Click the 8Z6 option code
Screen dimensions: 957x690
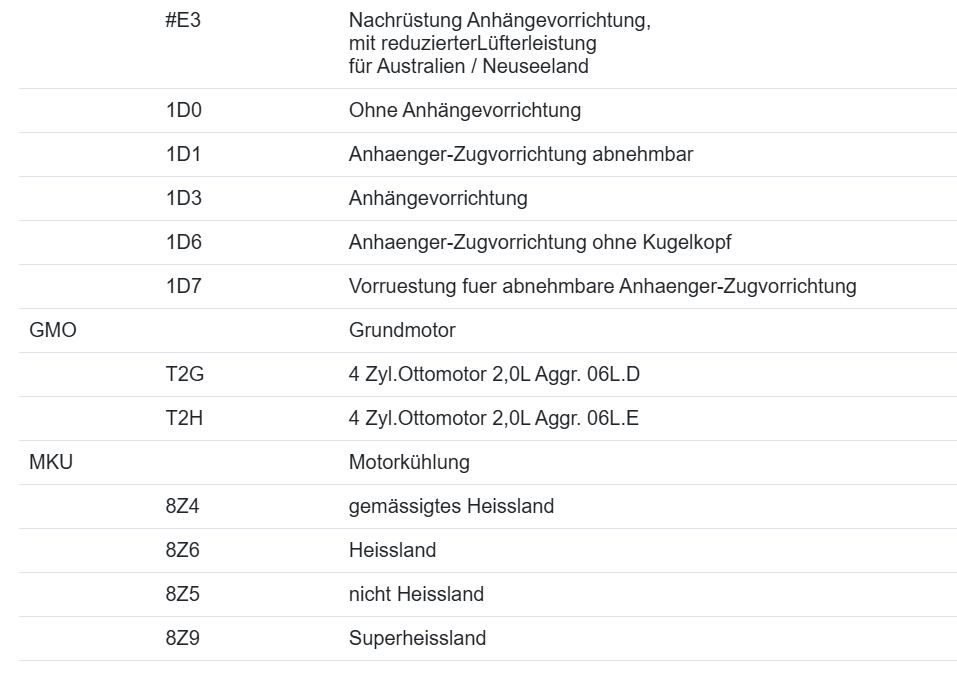183,551
